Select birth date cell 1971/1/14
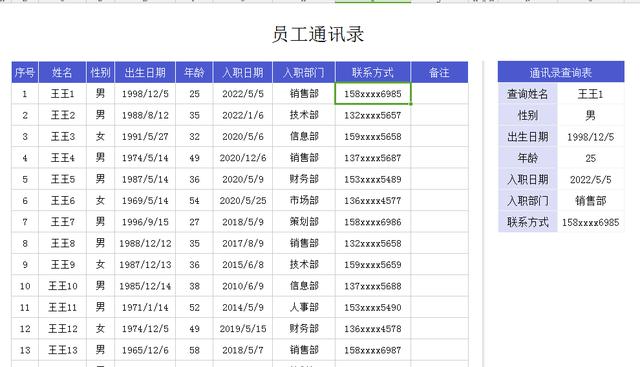 [x=145, y=307]
